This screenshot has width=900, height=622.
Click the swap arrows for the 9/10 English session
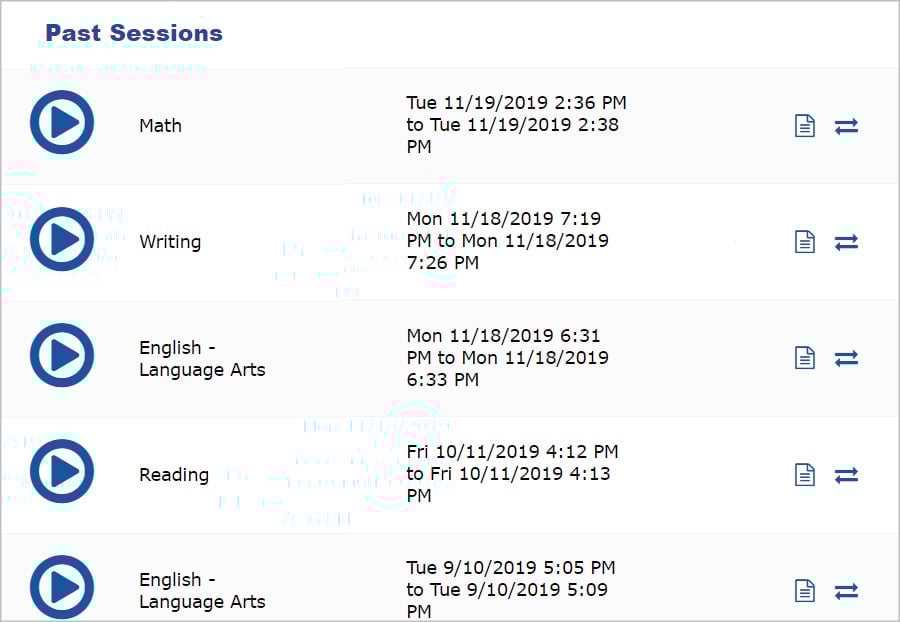[x=847, y=591]
